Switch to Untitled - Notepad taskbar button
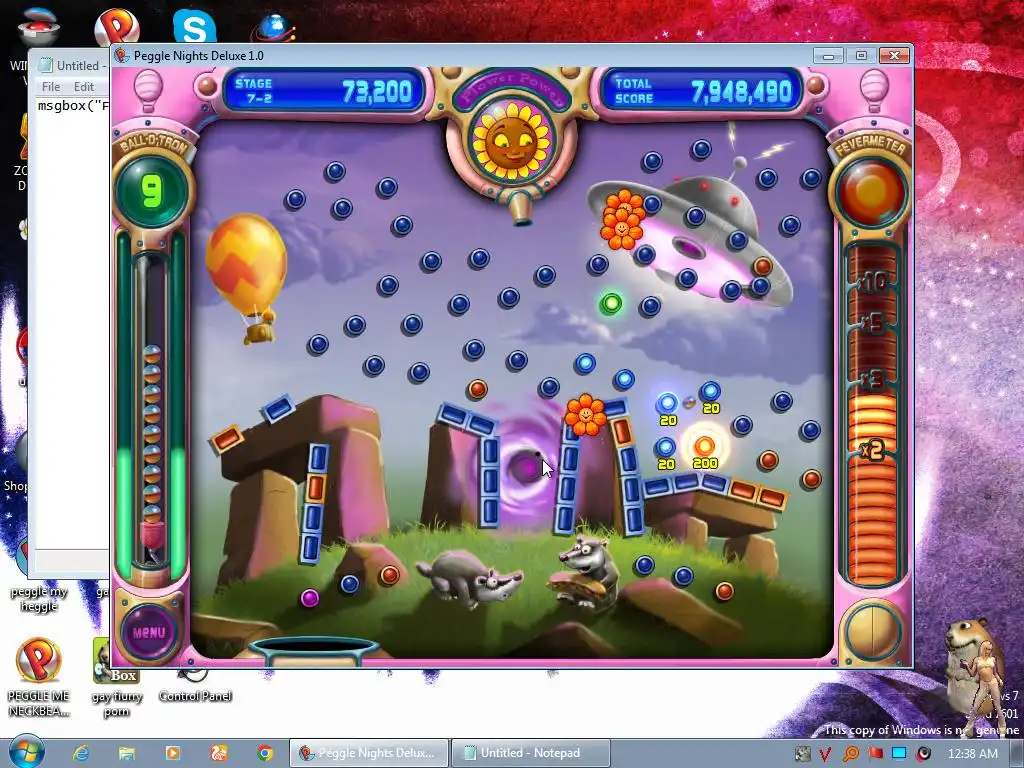1024x768 pixels. 530,753
